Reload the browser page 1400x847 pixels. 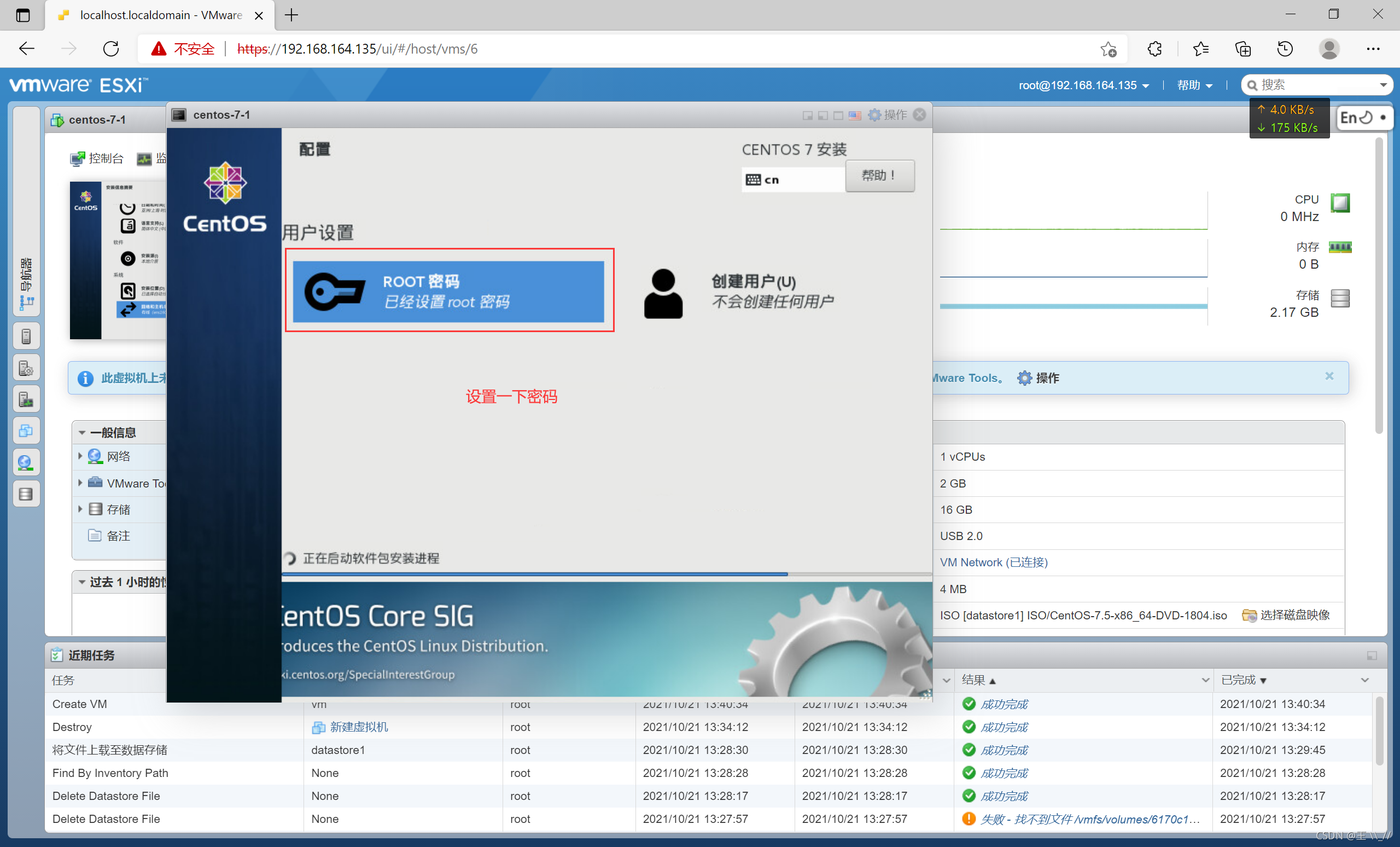[x=111, y=49]
